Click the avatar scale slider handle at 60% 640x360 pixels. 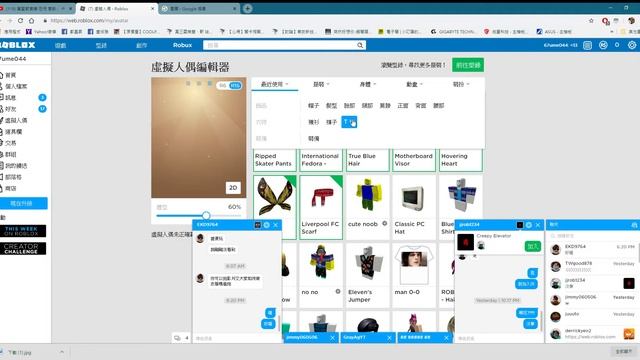tap(206, 215)
